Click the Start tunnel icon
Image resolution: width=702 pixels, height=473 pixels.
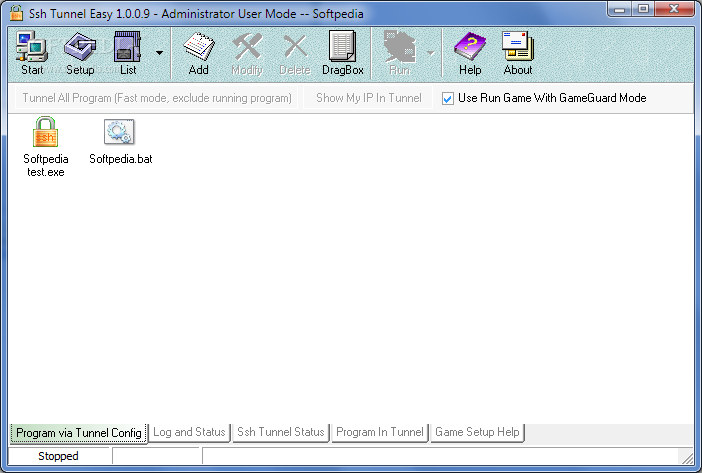click(32, 53)
